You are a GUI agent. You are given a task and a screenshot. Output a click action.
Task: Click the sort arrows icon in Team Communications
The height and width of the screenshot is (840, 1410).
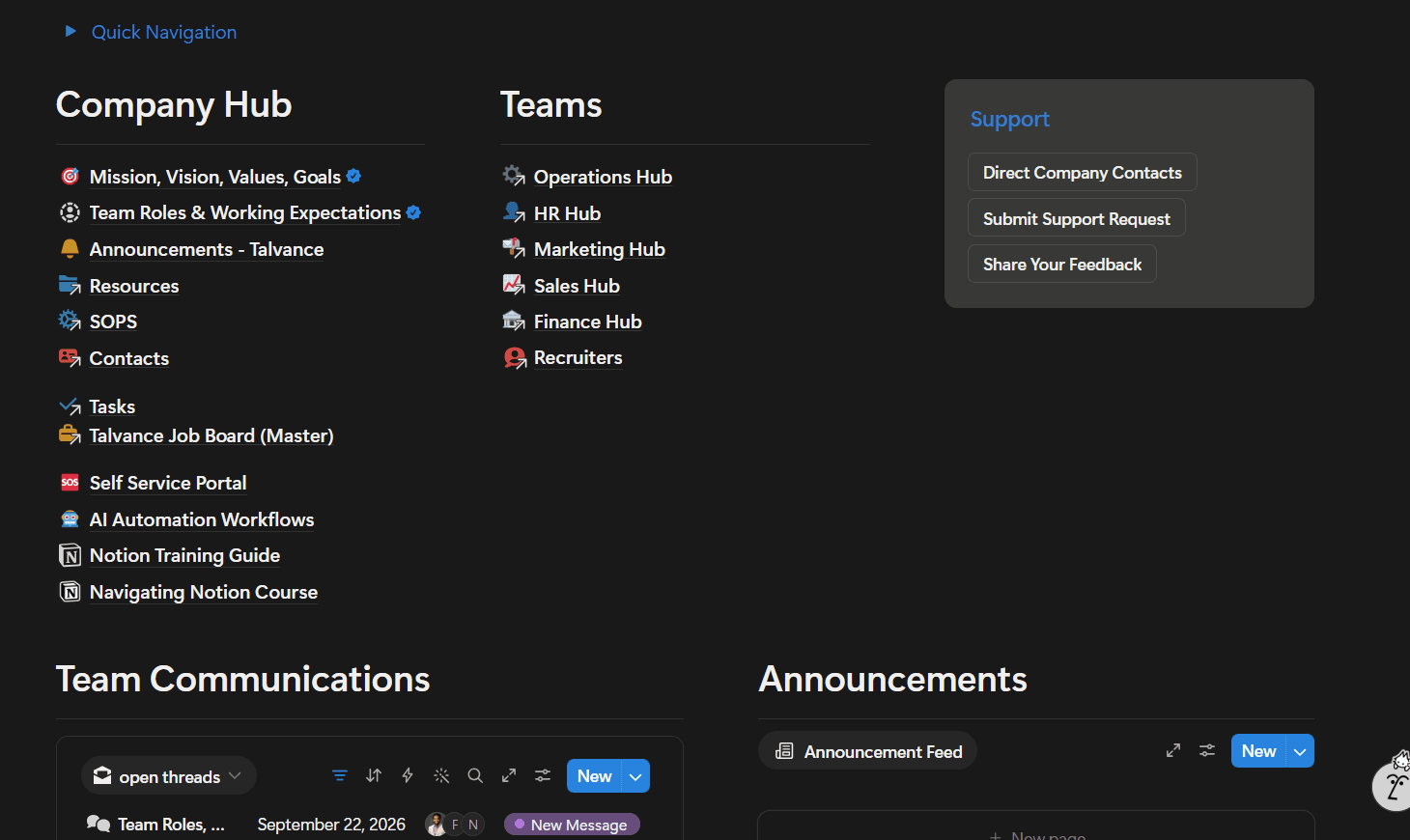tap(374, 775)
